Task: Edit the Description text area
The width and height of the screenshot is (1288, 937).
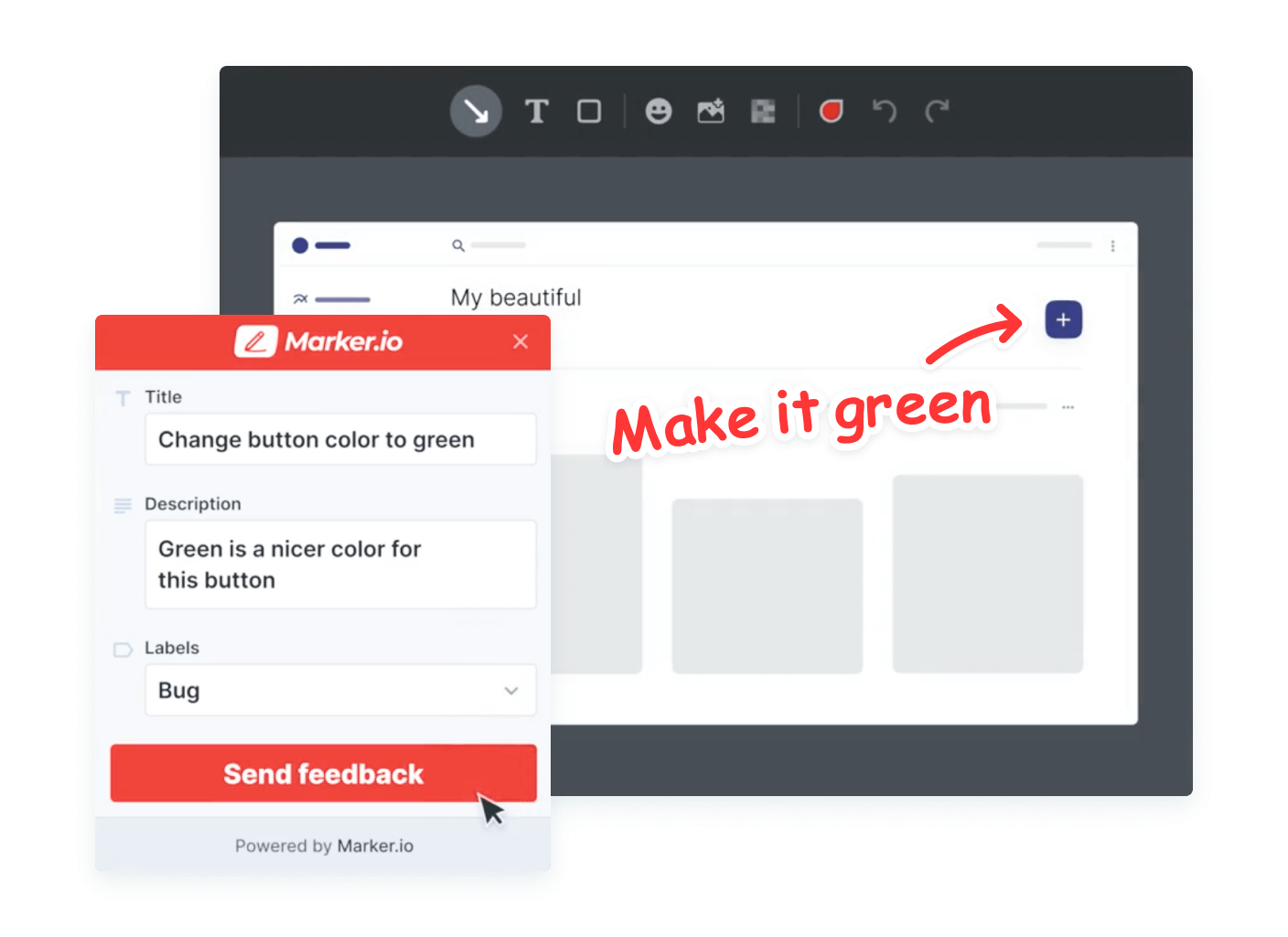Action: pyautogui.click(x=340, y=565)
